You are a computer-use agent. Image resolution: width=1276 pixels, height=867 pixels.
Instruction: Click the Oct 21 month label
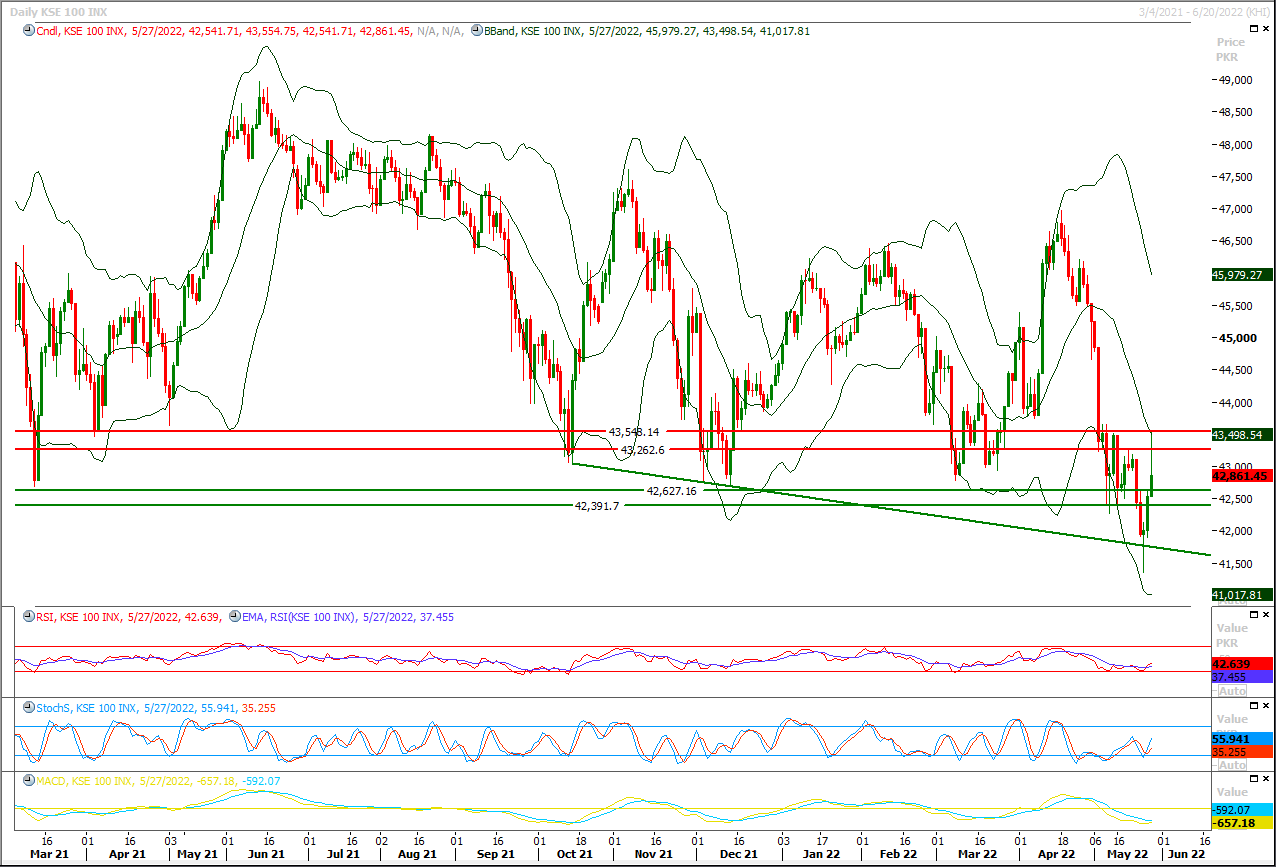click(x=574, y=855)
